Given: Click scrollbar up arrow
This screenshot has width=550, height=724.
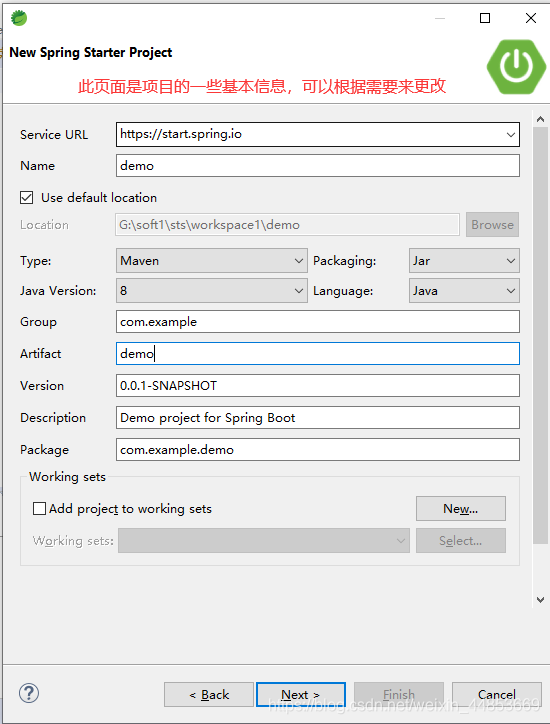Looking at the screenshot, I should pyautogui.click(x=540, y=119).
